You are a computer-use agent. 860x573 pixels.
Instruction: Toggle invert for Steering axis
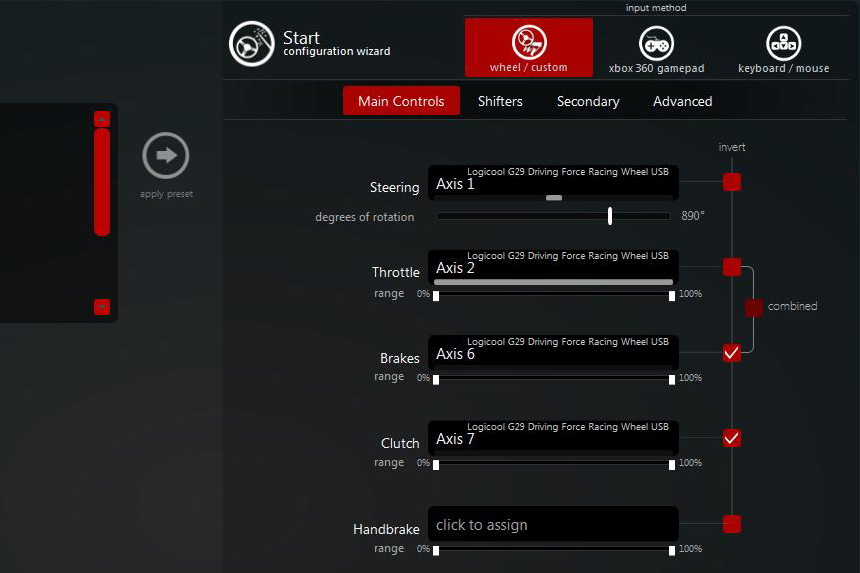(732, 182)
